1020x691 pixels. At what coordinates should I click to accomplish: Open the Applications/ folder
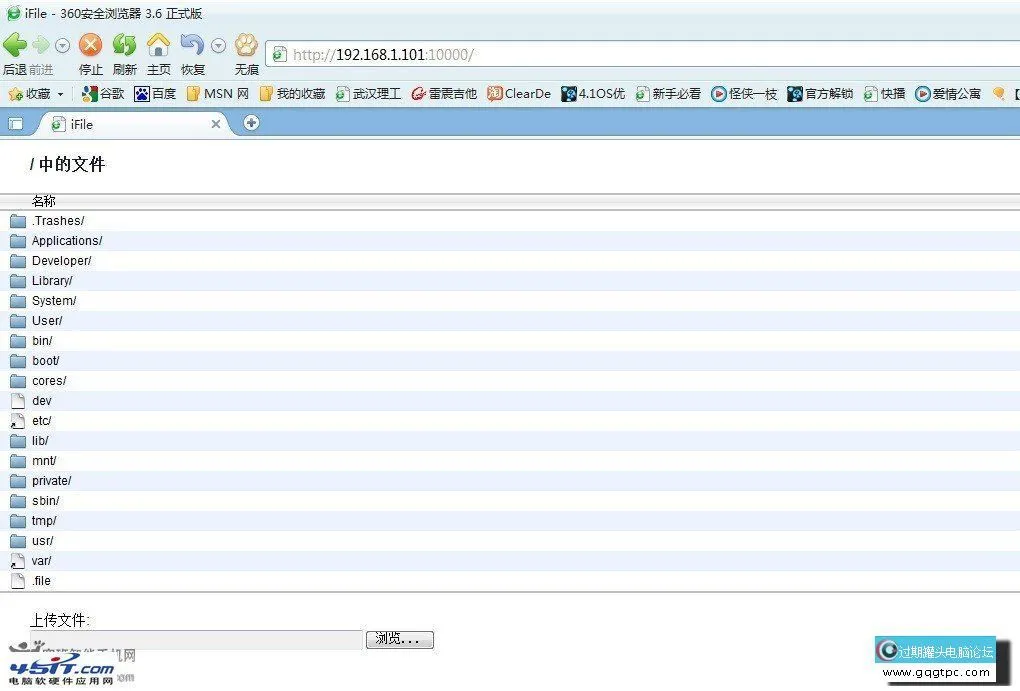[x=66, y=241]
